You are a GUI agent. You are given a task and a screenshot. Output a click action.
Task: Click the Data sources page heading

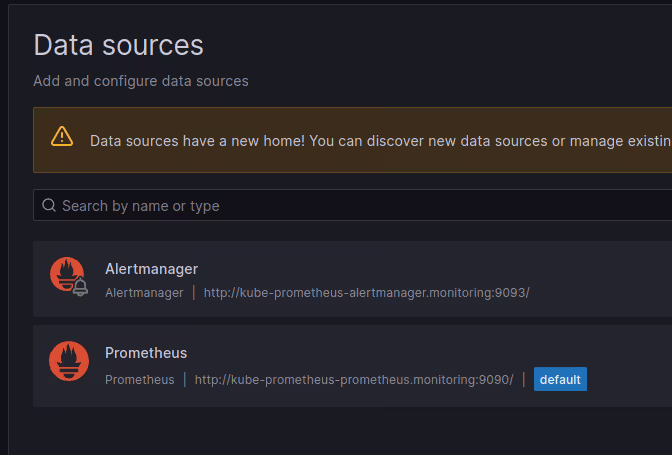pos(118,45)
